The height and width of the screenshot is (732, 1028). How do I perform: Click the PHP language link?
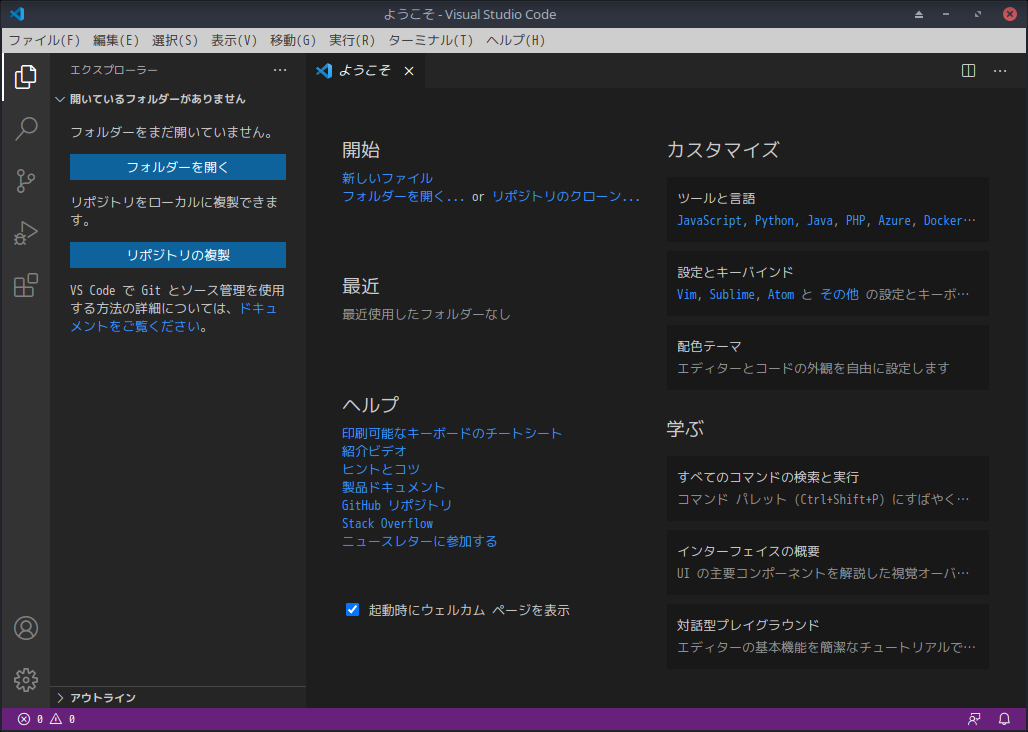coord(856,221)
